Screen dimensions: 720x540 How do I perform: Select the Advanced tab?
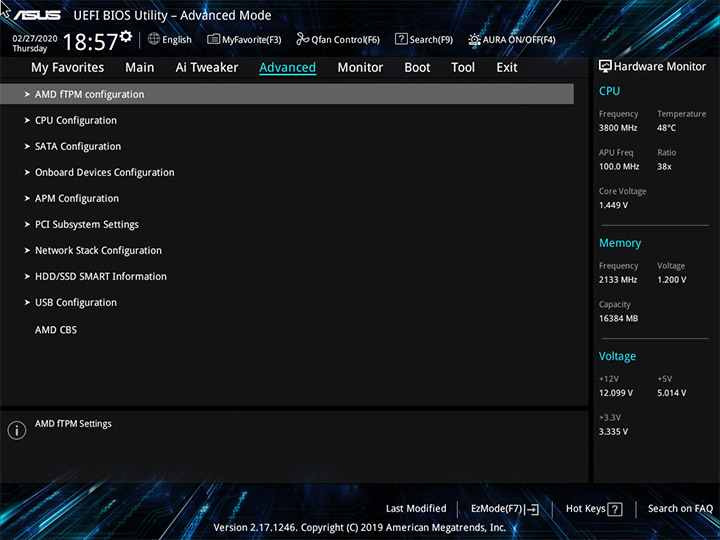(x=287, y=68)
